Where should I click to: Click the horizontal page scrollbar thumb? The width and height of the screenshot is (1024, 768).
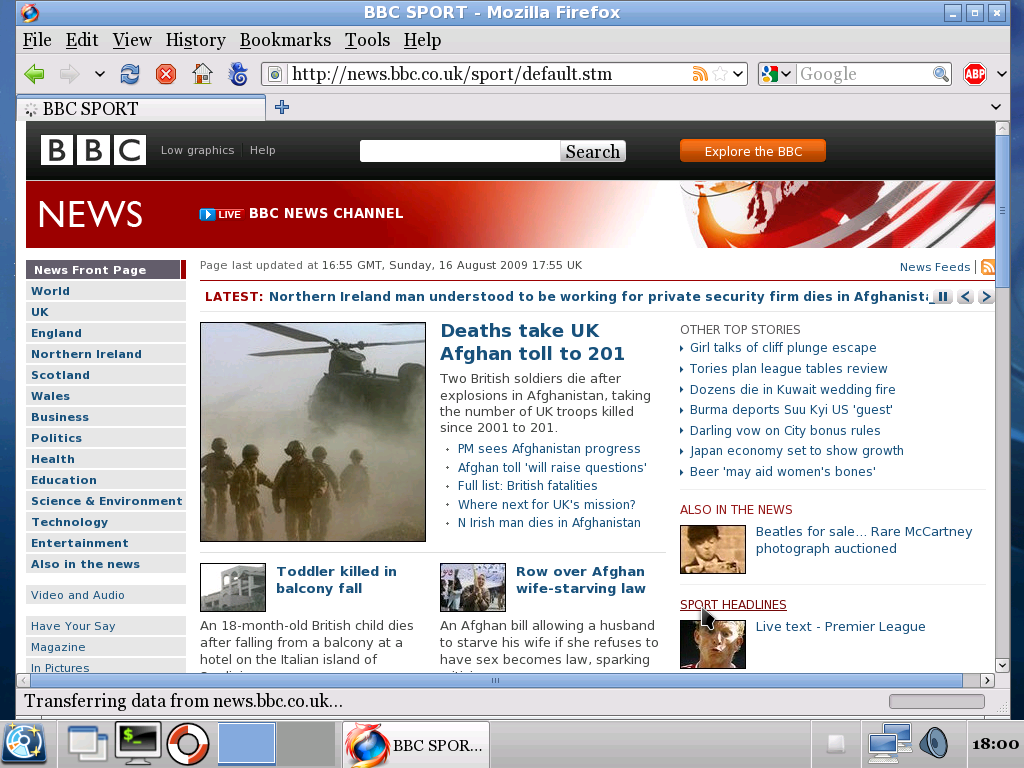point(496,680)
